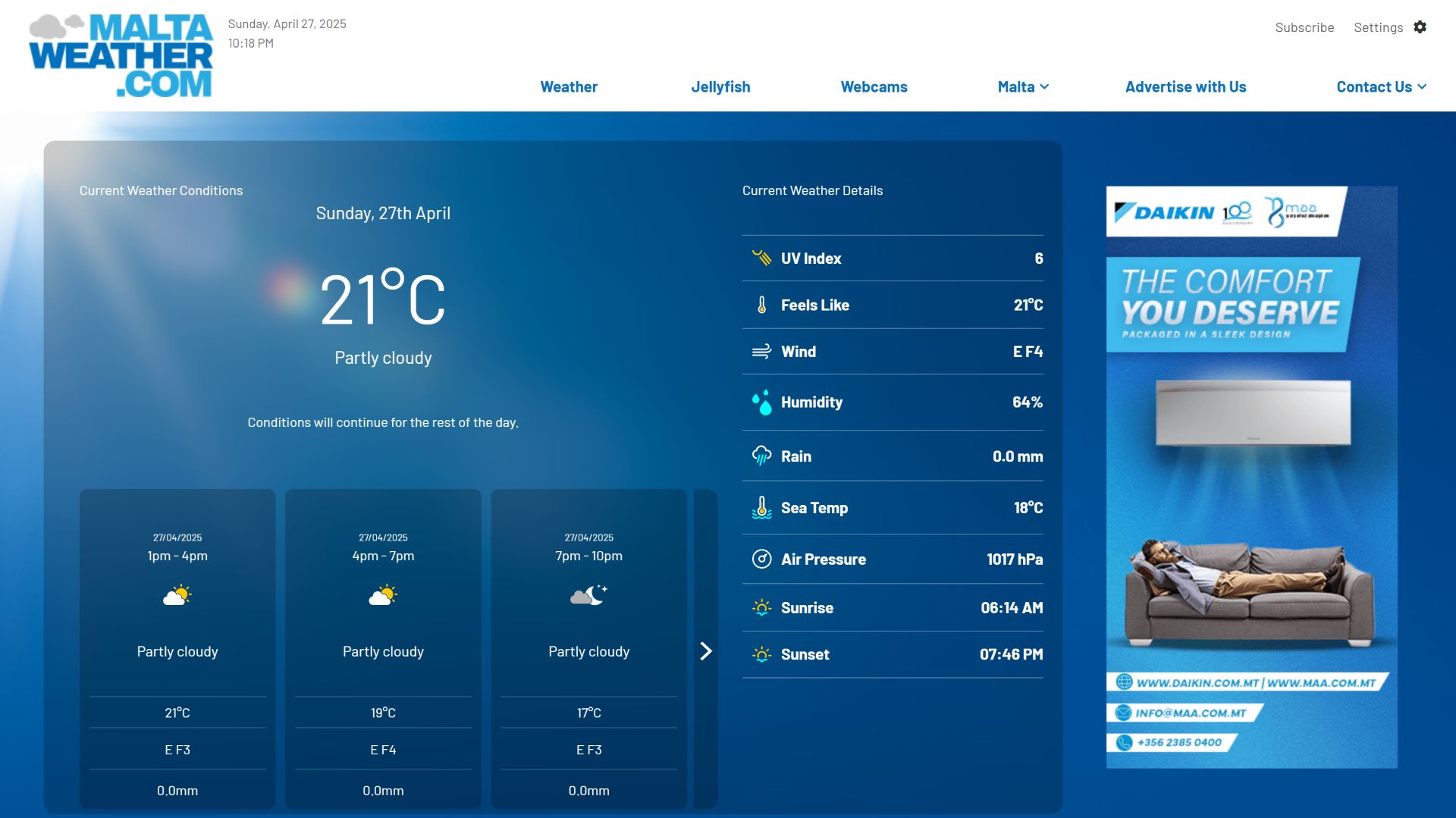Click 0.0mm in 4pm - 7pm card
The width and height of the screenshot is (1456, 818).
(x=383, y=791)
